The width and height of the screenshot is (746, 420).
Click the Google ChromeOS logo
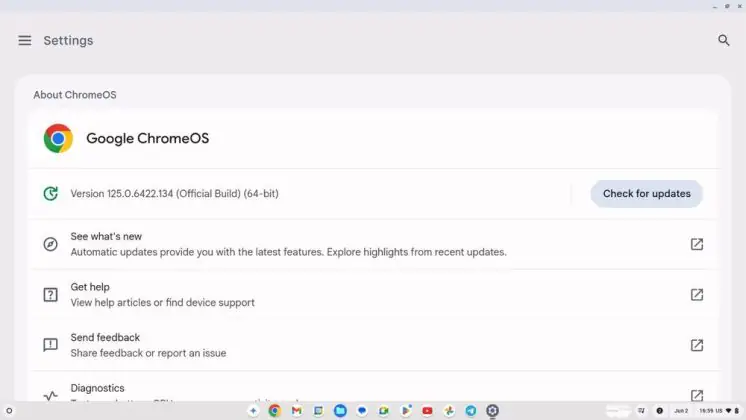coord(58,138)
